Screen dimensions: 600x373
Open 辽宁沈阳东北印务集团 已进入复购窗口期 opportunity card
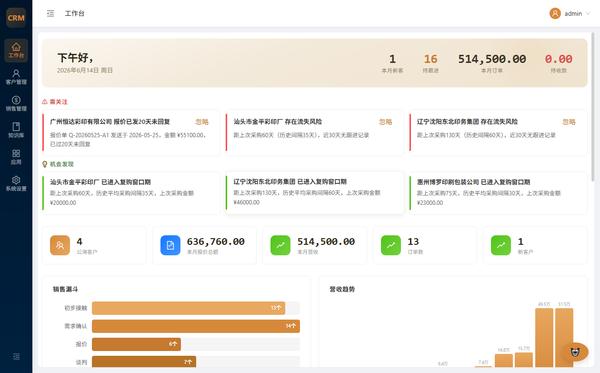pyautogui.click(x=315, y=192)
